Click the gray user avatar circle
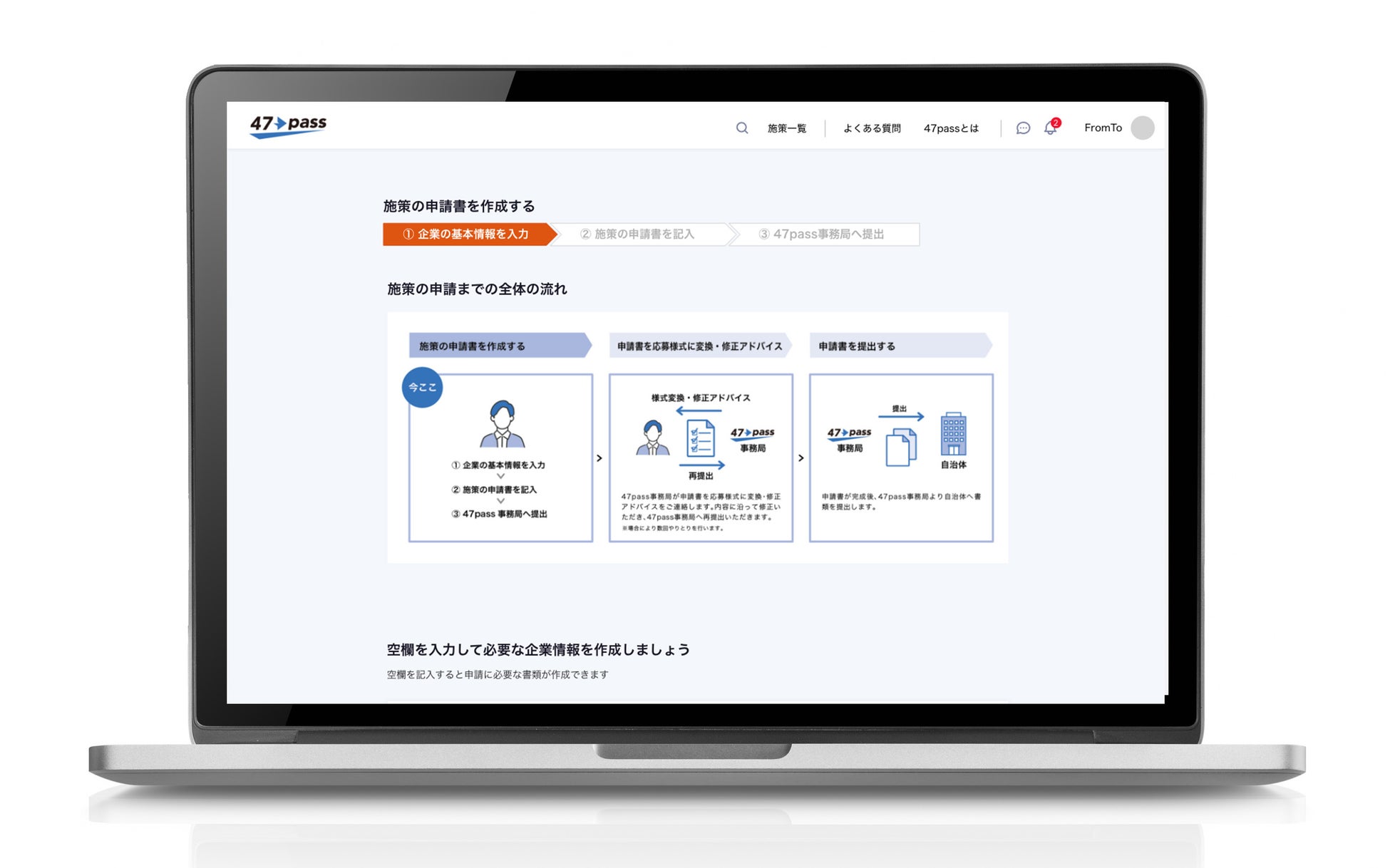The height and width of the screenshot is (868, 1390). click(x=1142, y=128)
